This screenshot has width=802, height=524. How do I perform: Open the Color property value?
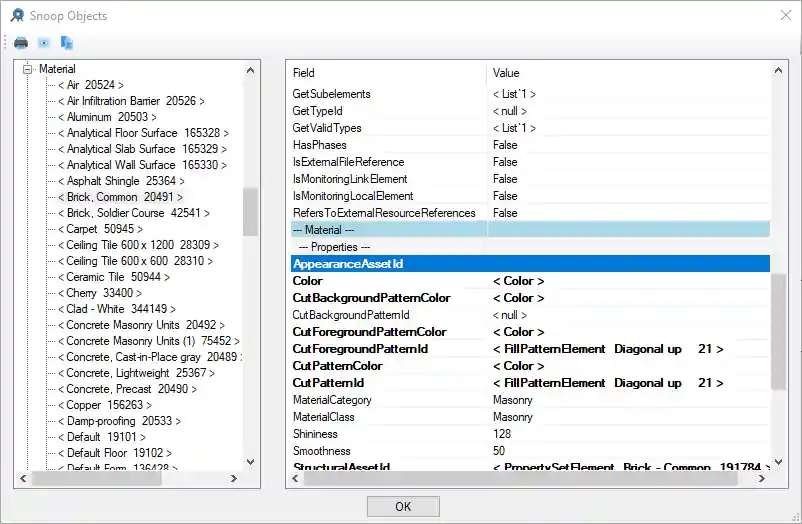pos(518,281)
